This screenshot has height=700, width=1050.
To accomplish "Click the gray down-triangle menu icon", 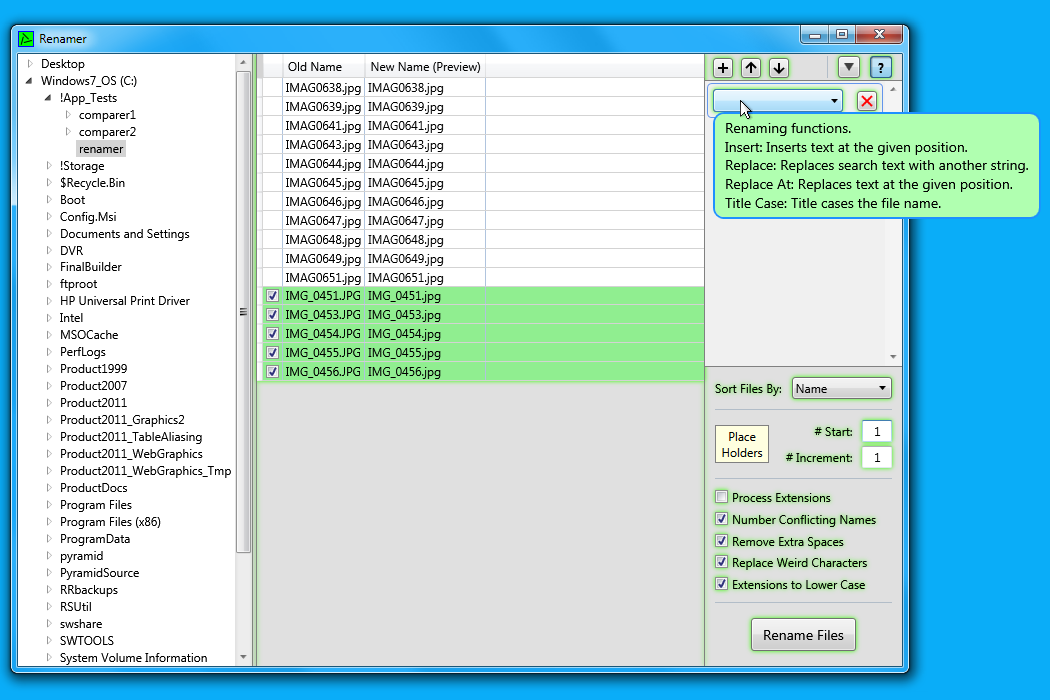I will [x=848, y=68].
